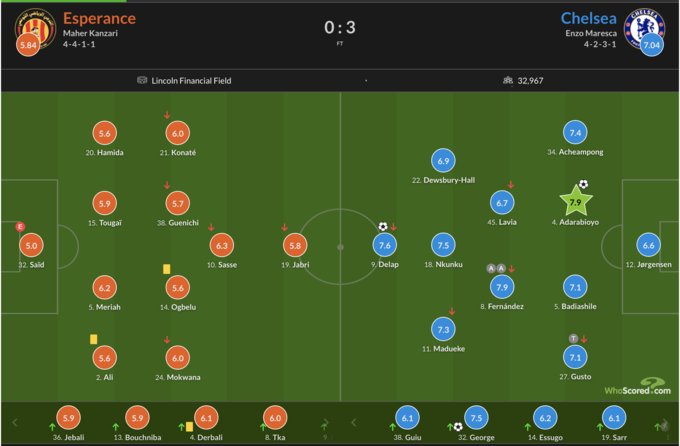The width and height of the screenshot is (680, 446).
Task: Click the WhoScored logo watermark
Action: [x=635, y=386]
